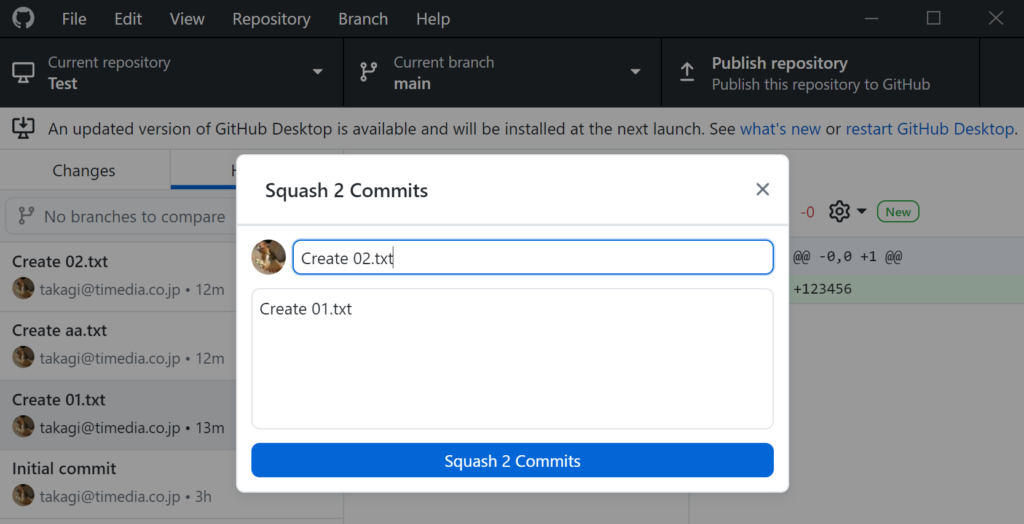Open the Help menu
This screenshot has width=1024, height=524.
(x=433, y=19)
